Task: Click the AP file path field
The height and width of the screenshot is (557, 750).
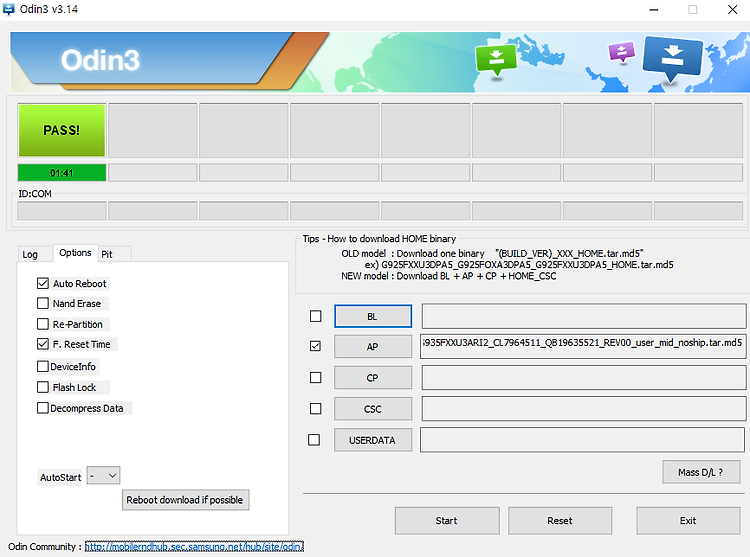Action: tap(583, 346)
